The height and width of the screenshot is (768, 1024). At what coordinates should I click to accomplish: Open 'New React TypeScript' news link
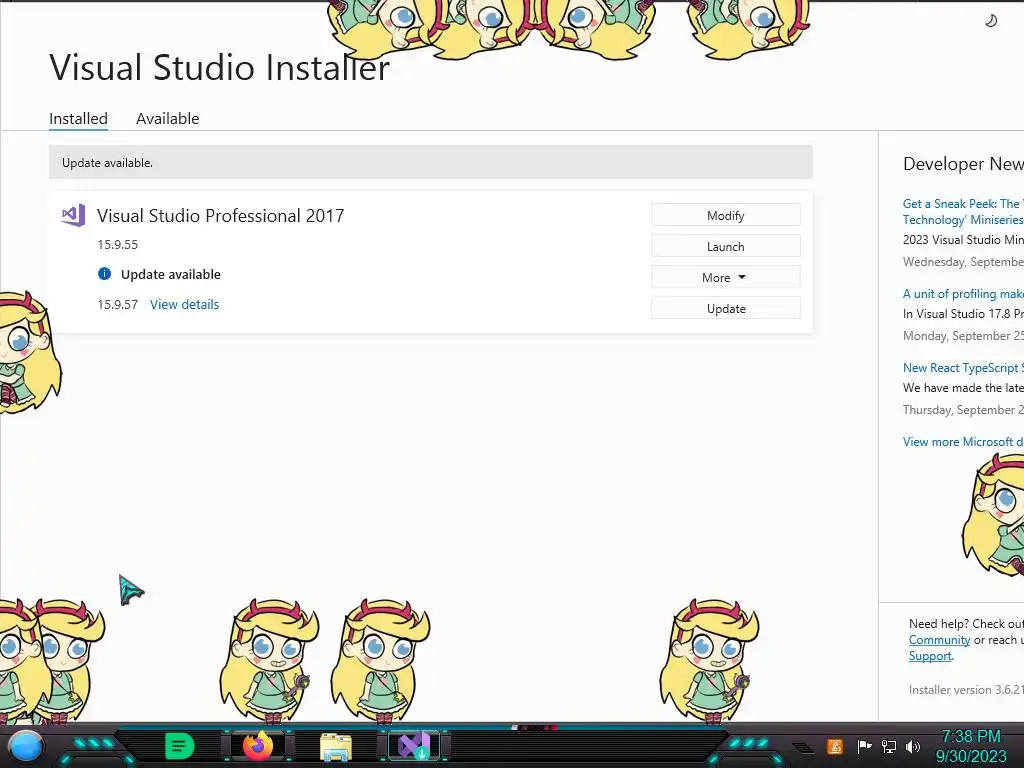click(x=963, y=368)
